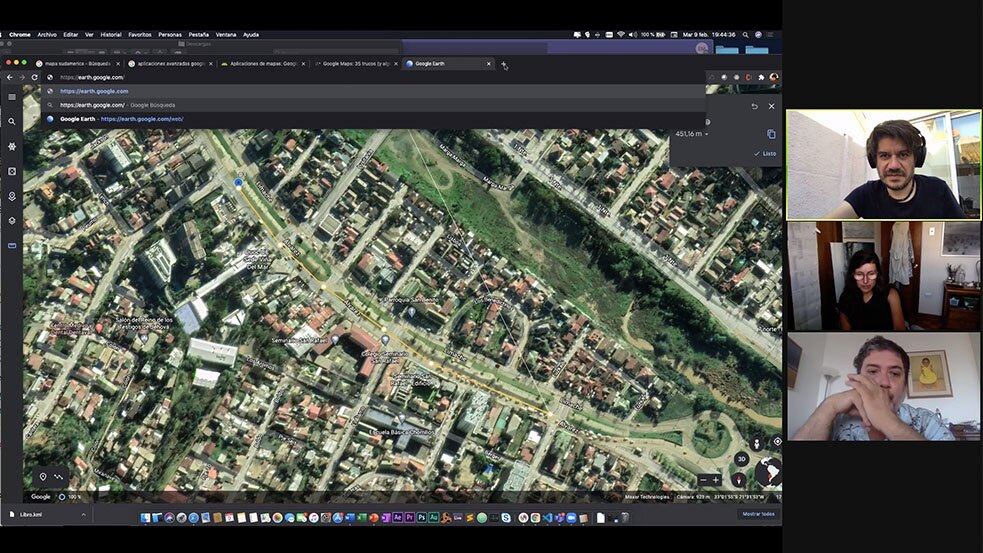Open the Voyager ship wheel icon
983x553 pixels.
click(12, 146)
